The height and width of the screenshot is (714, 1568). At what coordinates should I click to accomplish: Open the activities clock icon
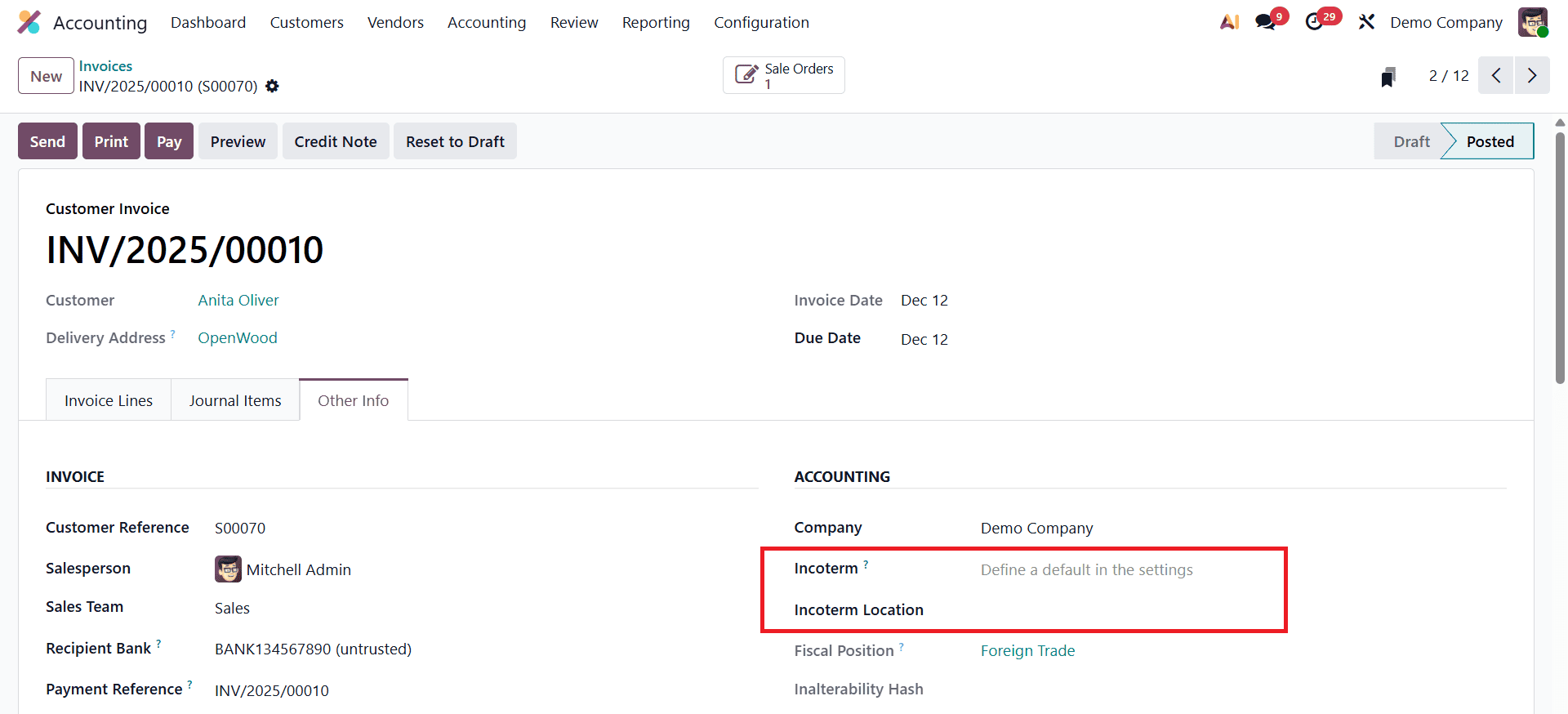(1314, 22)
